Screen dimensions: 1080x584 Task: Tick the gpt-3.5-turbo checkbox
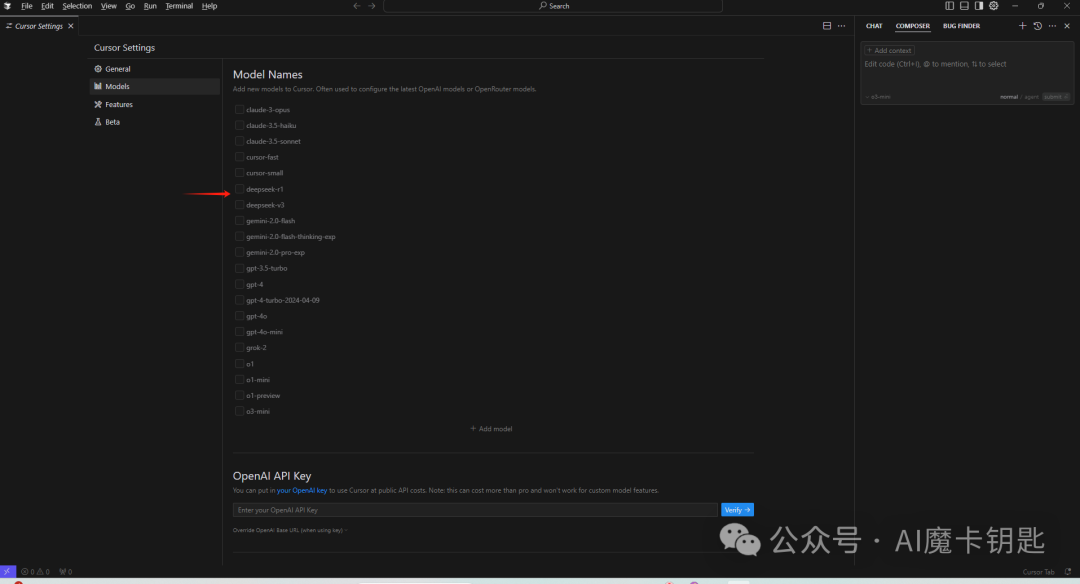[239, 268]
